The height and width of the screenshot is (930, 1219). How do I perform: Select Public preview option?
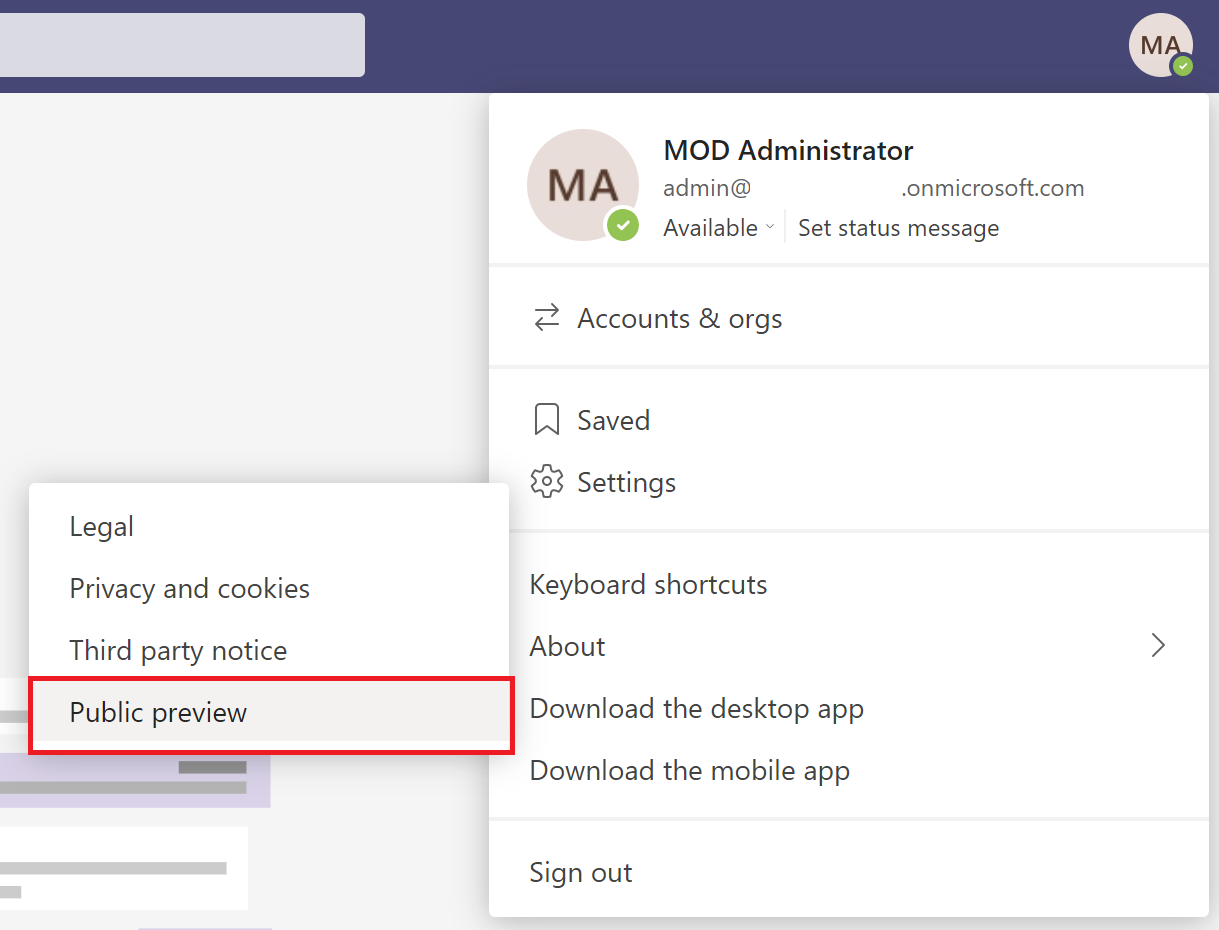pos(269,713)
